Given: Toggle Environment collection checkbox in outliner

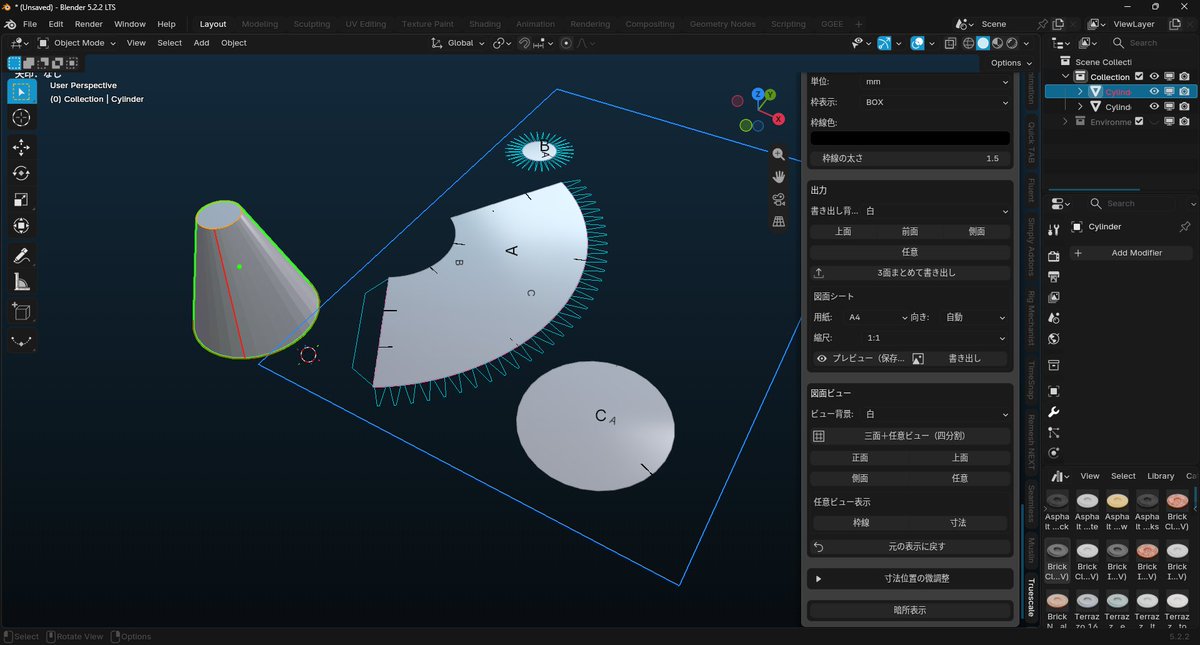Looking at the screenshot, I should tap(1139, 122).
